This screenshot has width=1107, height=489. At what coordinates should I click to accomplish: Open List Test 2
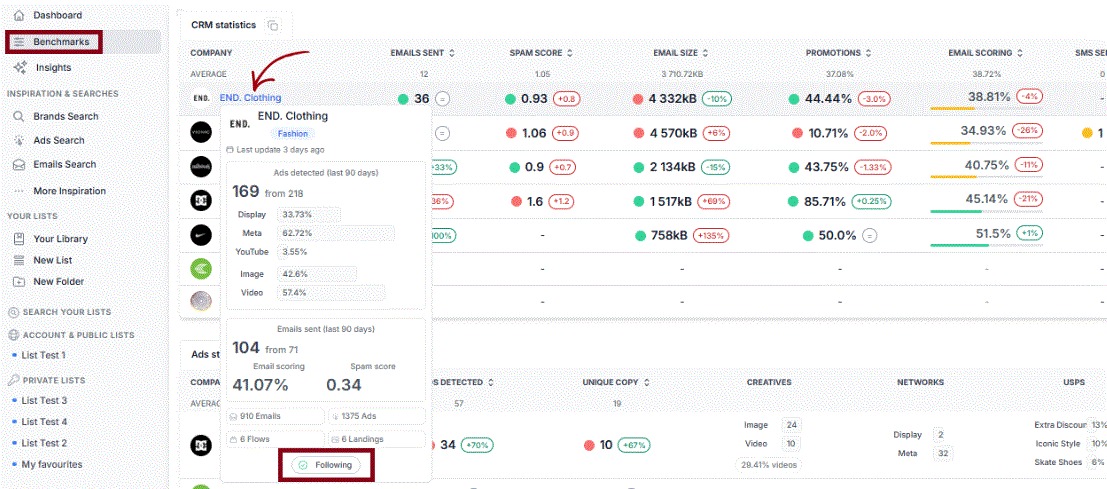pos(44,443)
